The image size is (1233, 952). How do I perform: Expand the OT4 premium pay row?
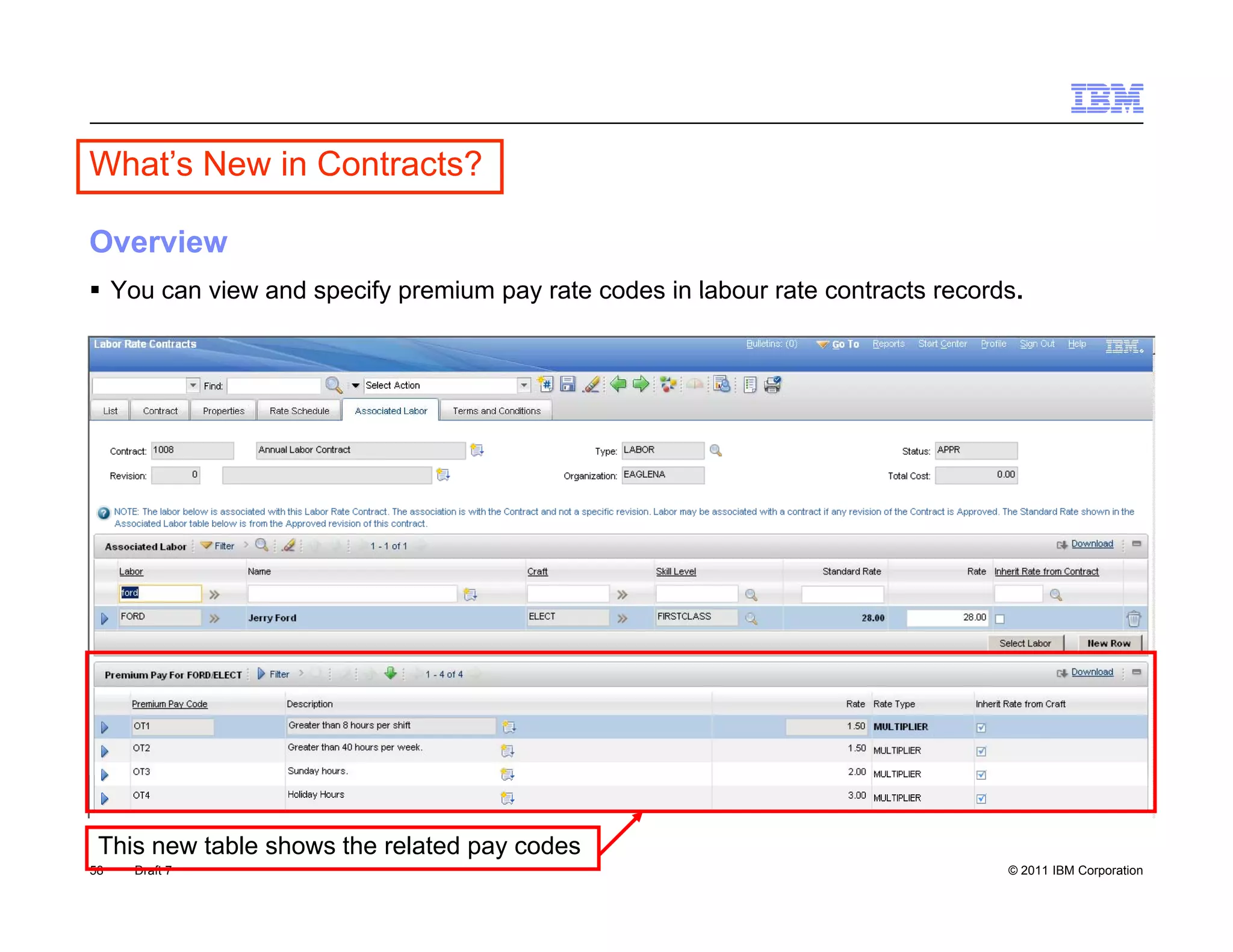pos(105,799)
